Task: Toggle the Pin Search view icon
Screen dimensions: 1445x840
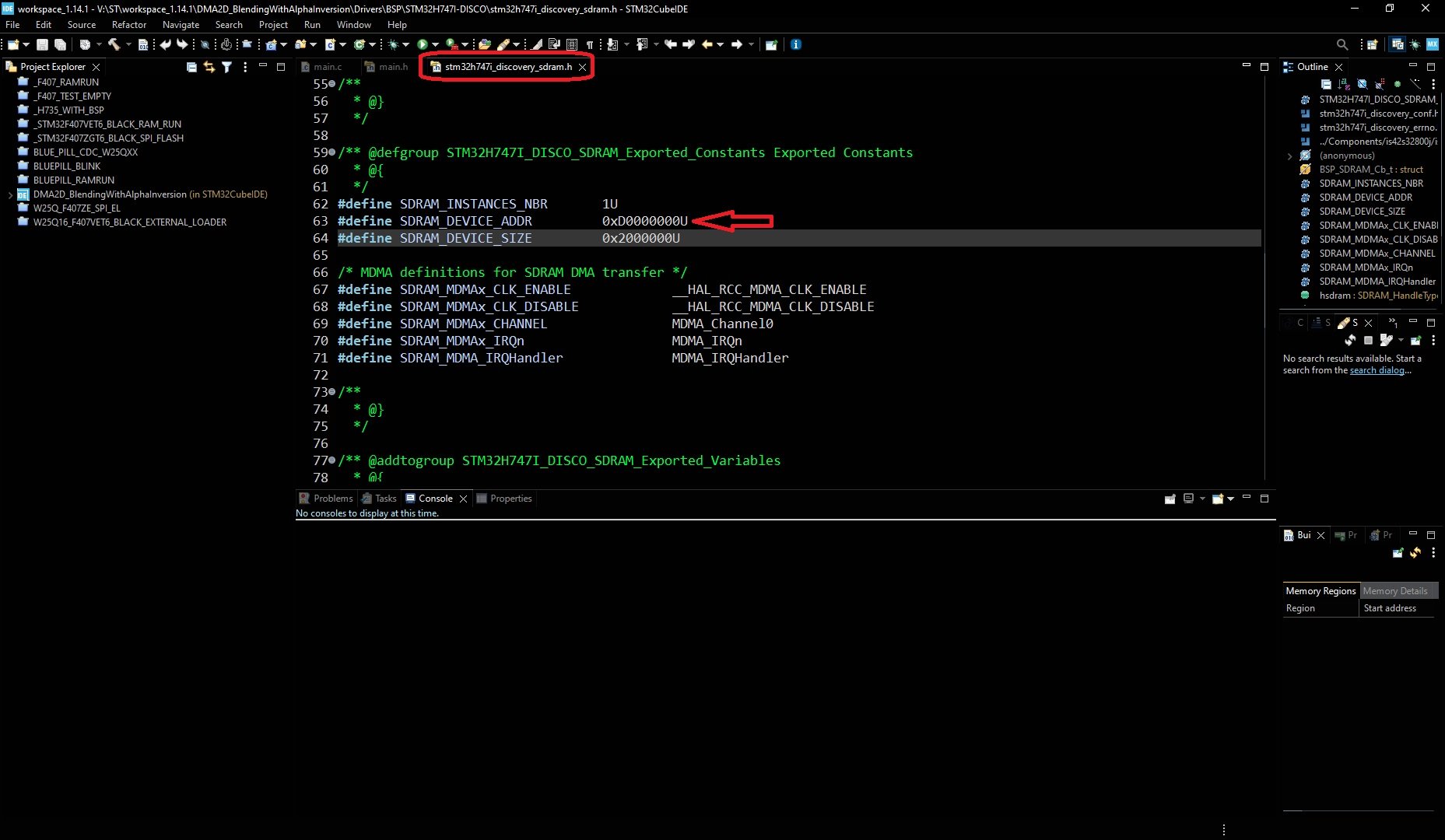Action: click(1415, 340)
